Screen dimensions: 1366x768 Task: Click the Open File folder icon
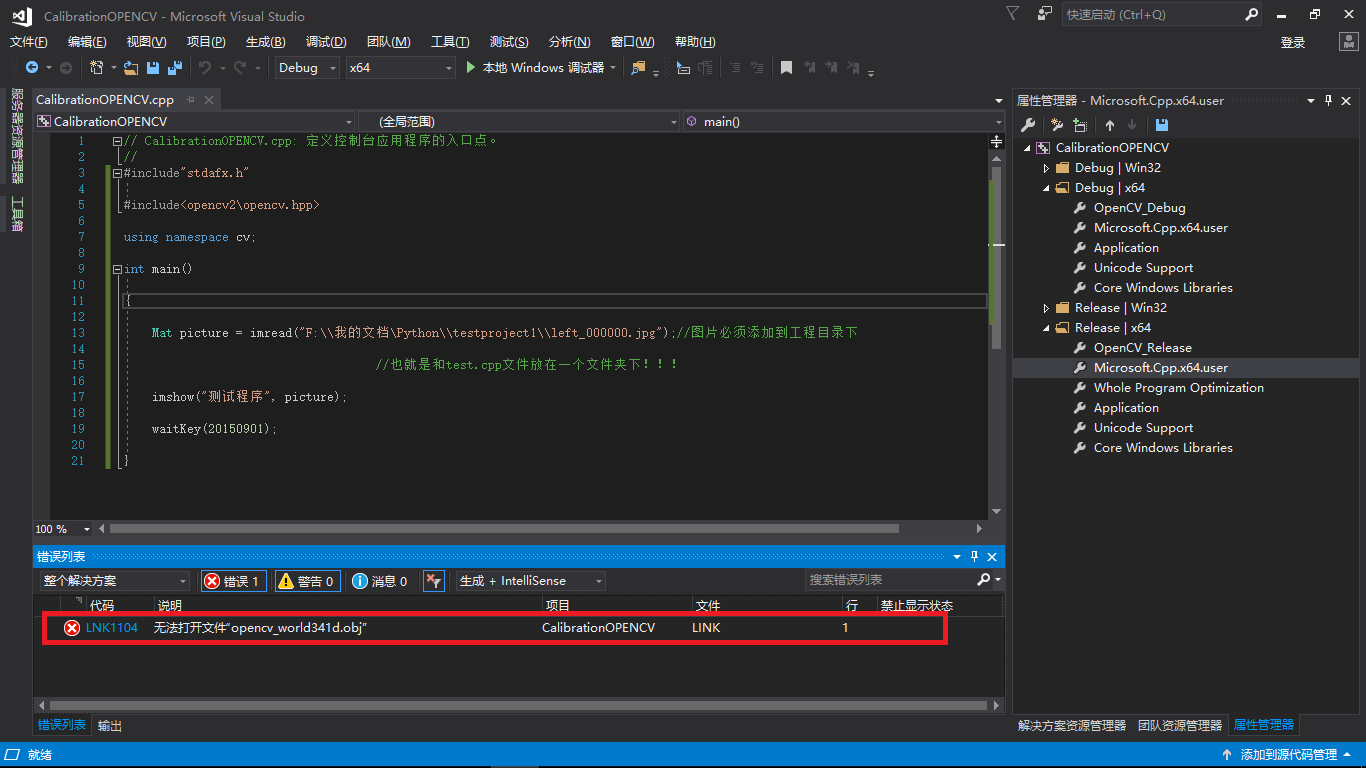(x=131, y=68)
